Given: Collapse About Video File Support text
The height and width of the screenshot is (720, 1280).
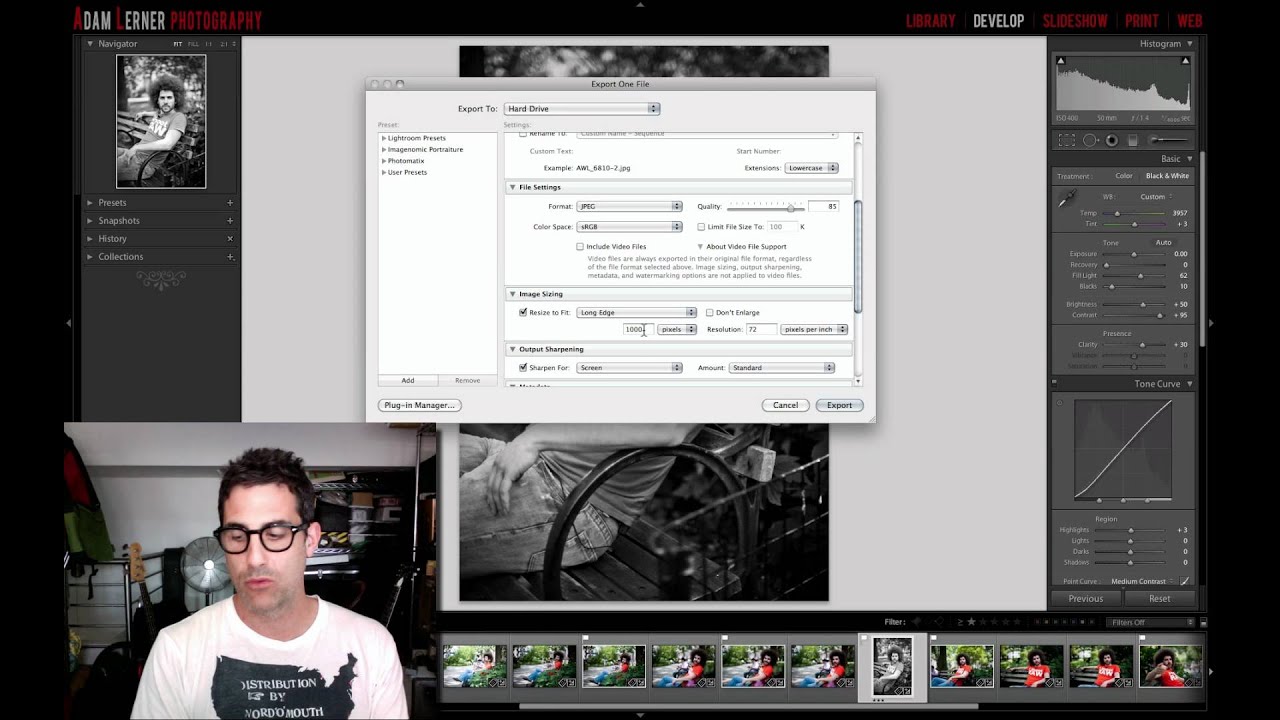Looking at the screenshot, I should pos(700,247).
